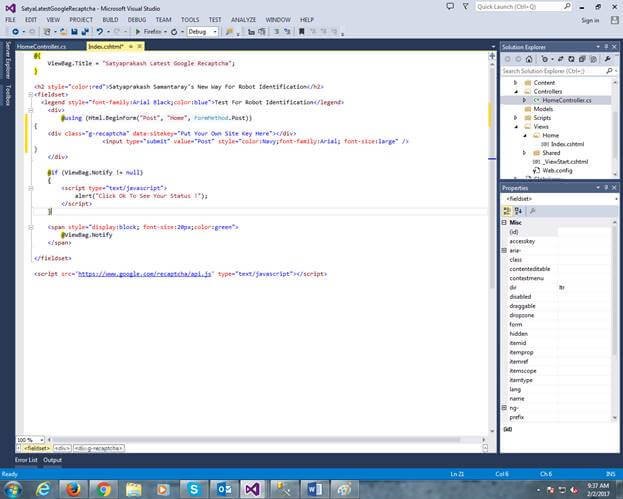Open the BUILD menu
The height and width of the screenshot is (499, 623).
click(x=110, y=19)
